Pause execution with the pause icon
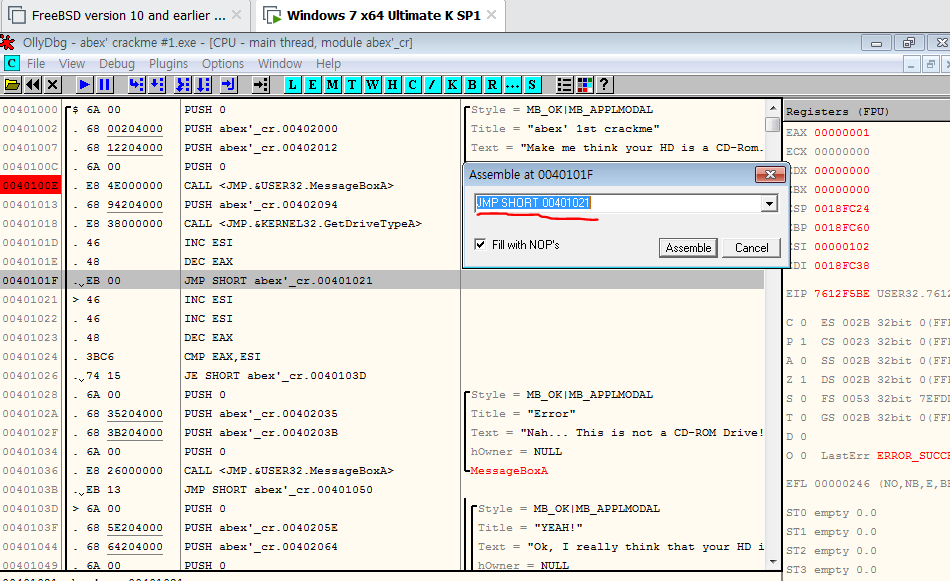 point(105,85)
